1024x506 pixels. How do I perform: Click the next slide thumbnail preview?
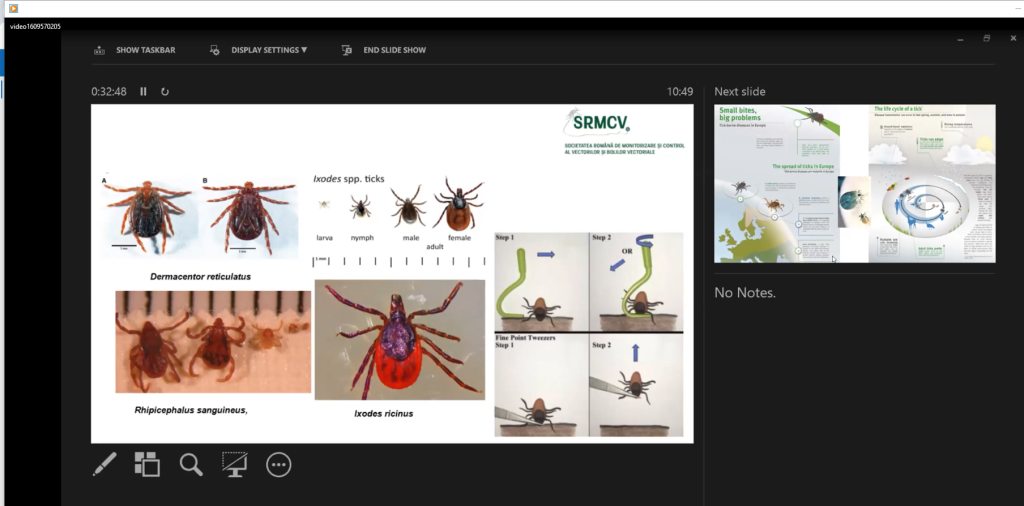854,183
